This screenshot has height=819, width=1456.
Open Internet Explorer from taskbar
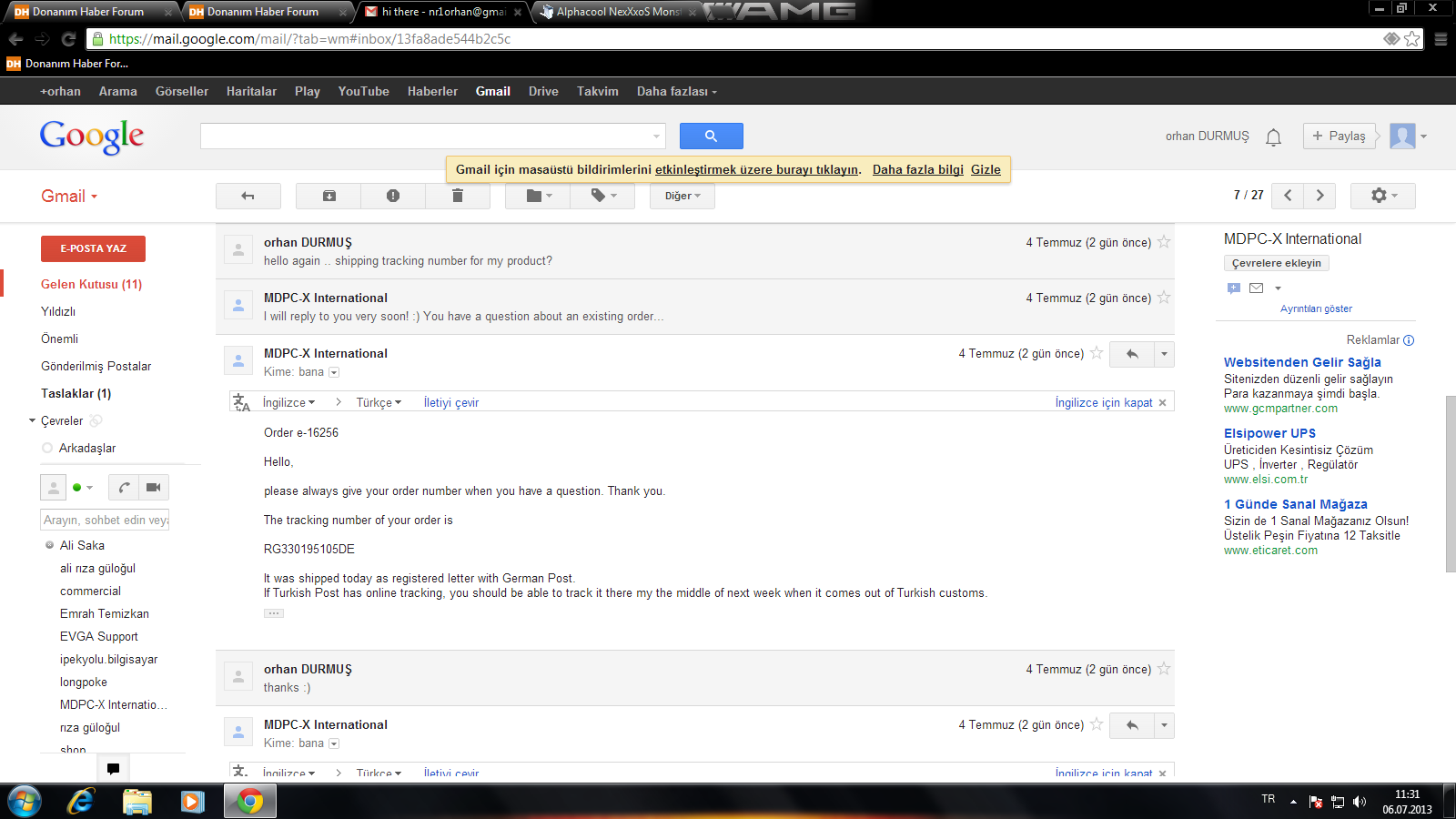pos(81,801)
